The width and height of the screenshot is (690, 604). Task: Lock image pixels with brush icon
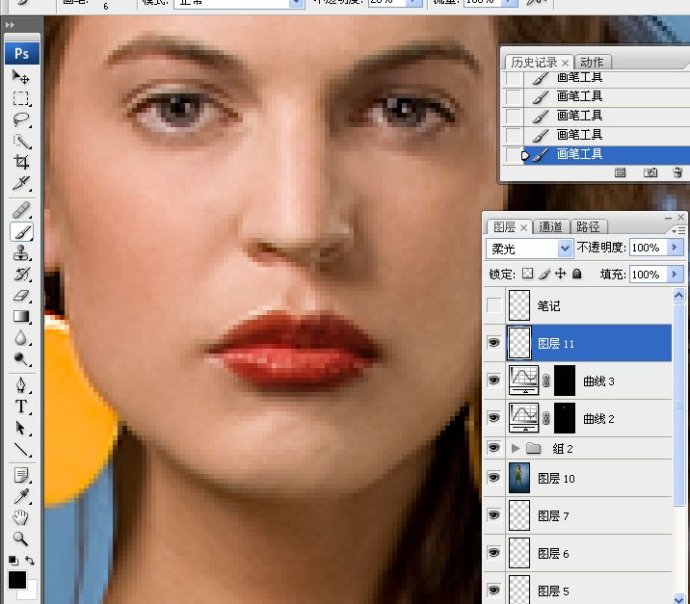544,274
